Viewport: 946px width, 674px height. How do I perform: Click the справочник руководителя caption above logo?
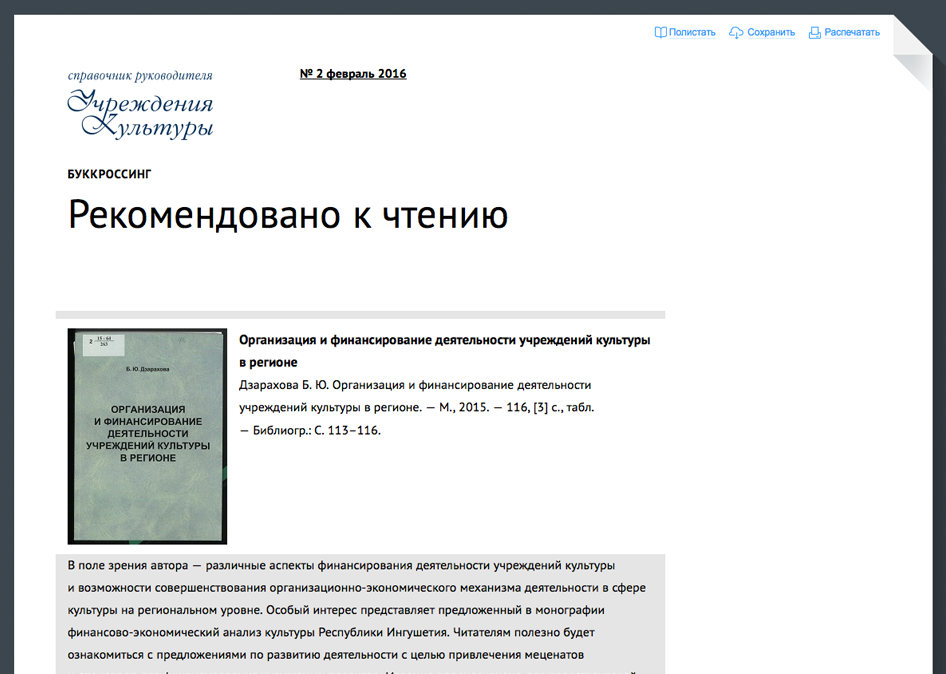tap(140, 75)
